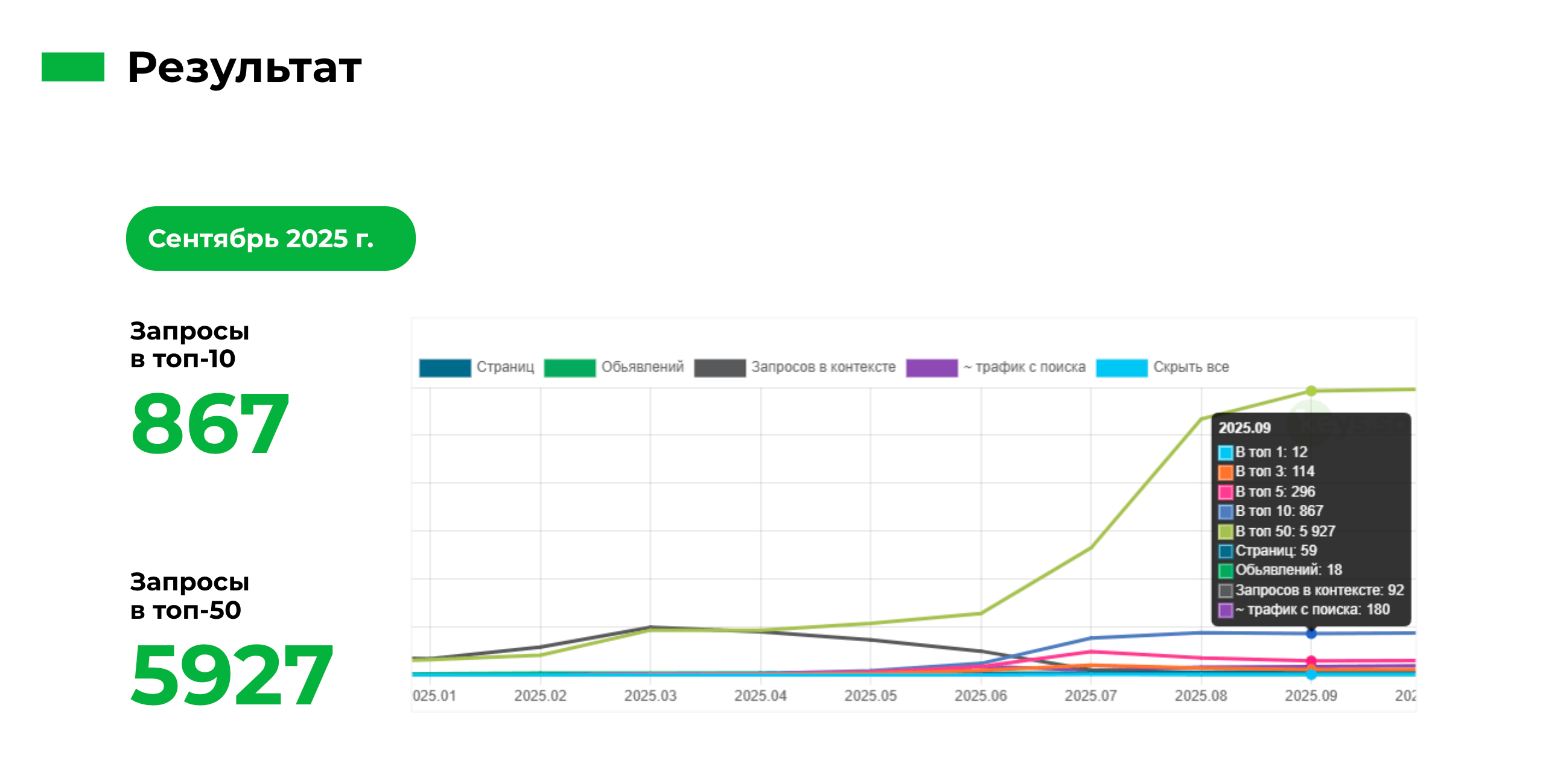
Task: Click the Объявлений legend text
Action: 643,367
